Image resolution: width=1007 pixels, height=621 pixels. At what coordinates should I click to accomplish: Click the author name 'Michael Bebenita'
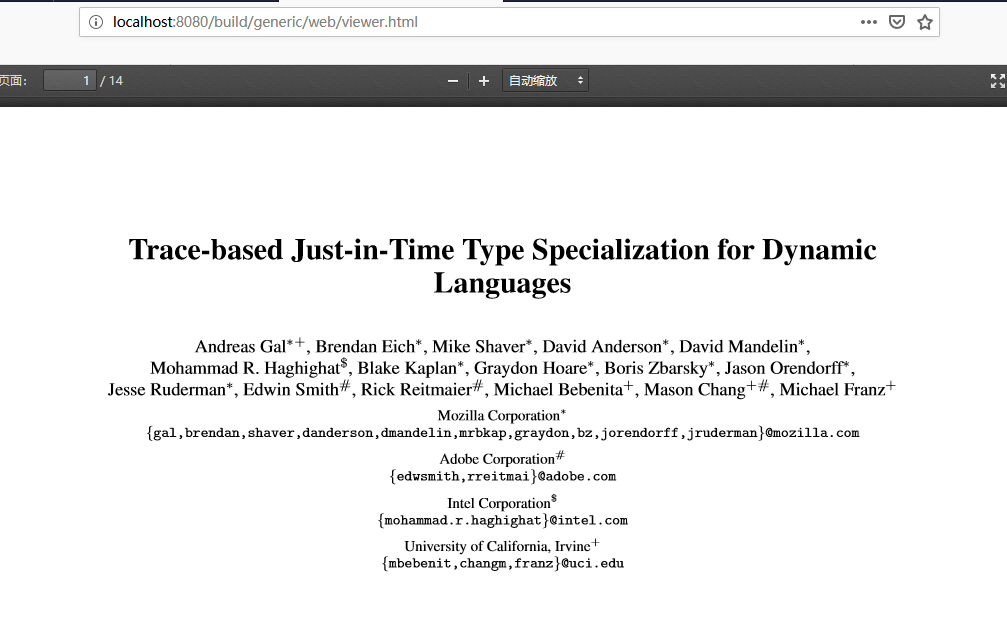558,390
